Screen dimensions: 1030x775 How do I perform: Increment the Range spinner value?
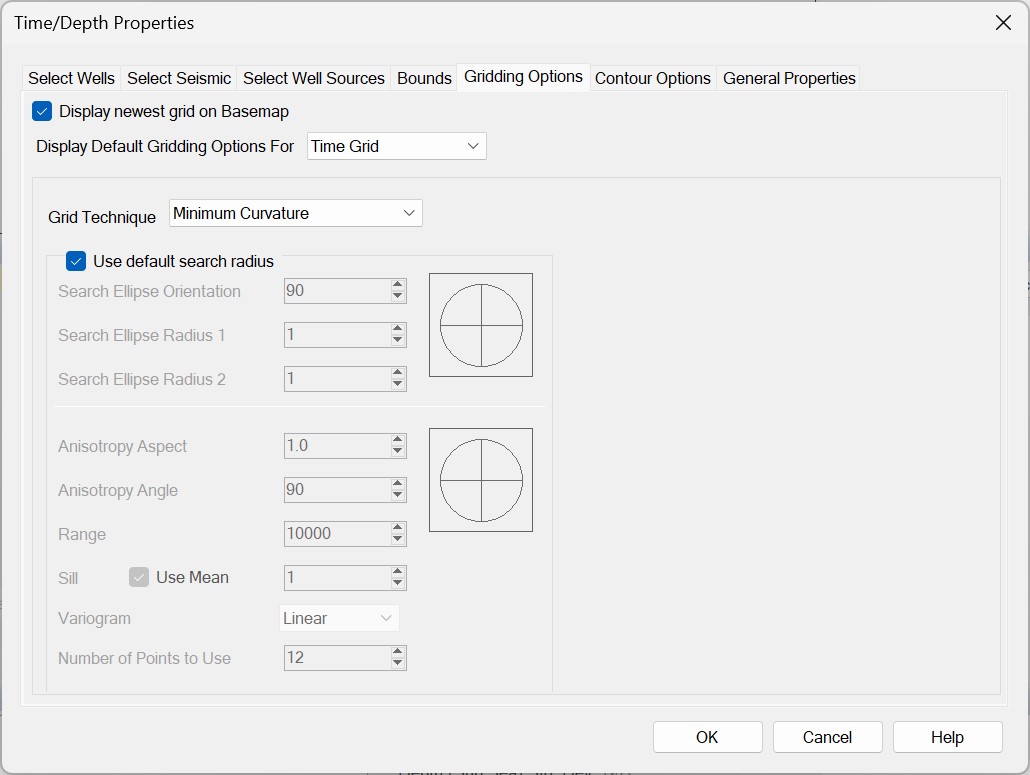(x=398, y=528)
